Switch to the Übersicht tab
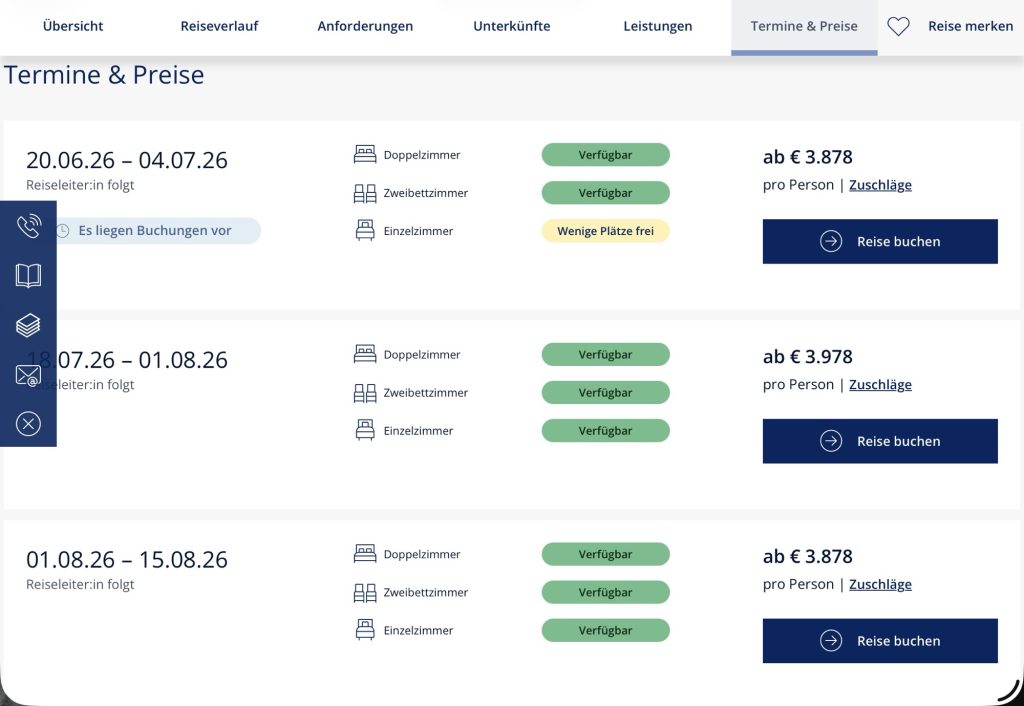Image resolution: width=1024 pixels, height=706 pixels. (x=73, y=27)
